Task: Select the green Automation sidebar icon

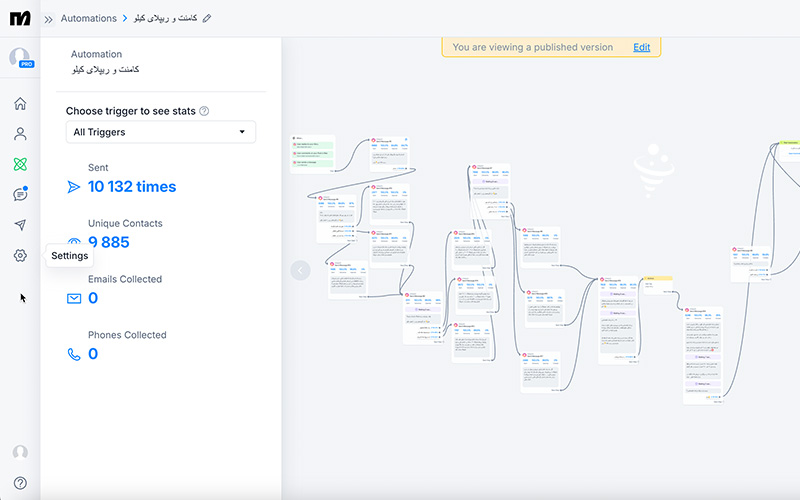Action: [20, 165]
